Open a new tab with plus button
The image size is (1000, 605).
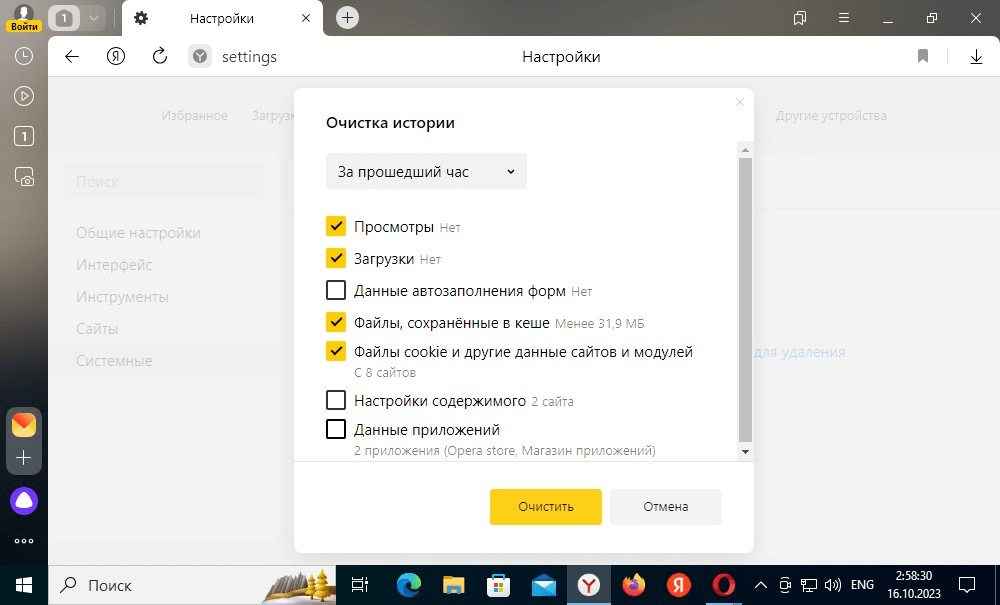point(347,18)
